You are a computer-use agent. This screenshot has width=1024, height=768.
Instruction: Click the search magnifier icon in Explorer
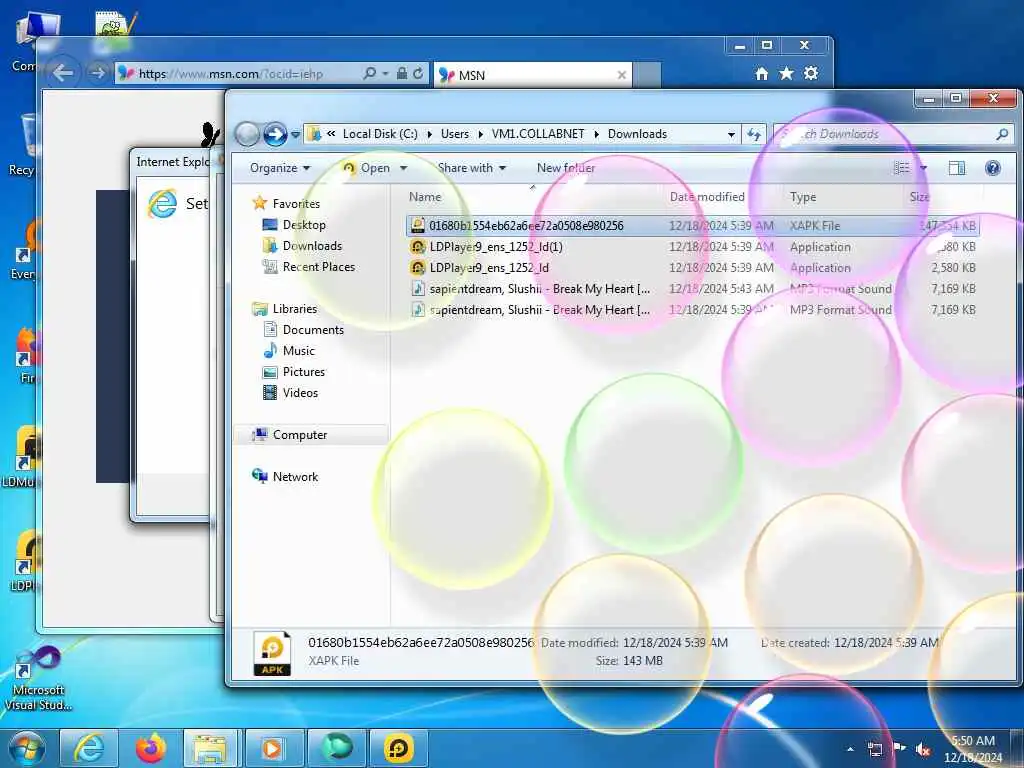1002,134
